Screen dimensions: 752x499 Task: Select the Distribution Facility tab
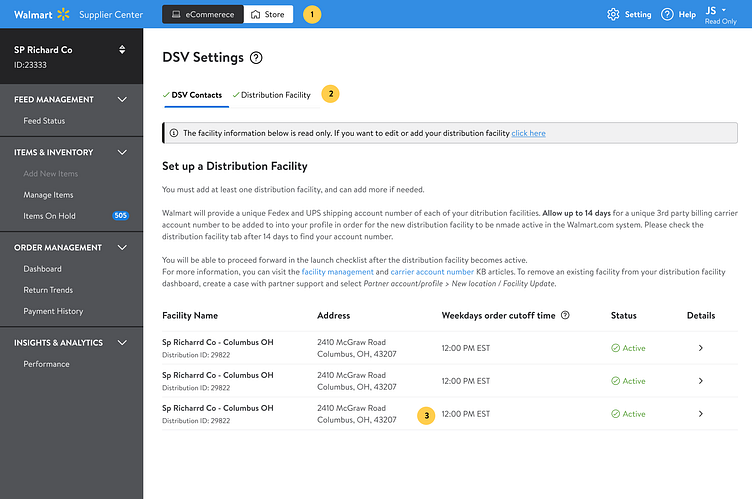coord(272,95)
